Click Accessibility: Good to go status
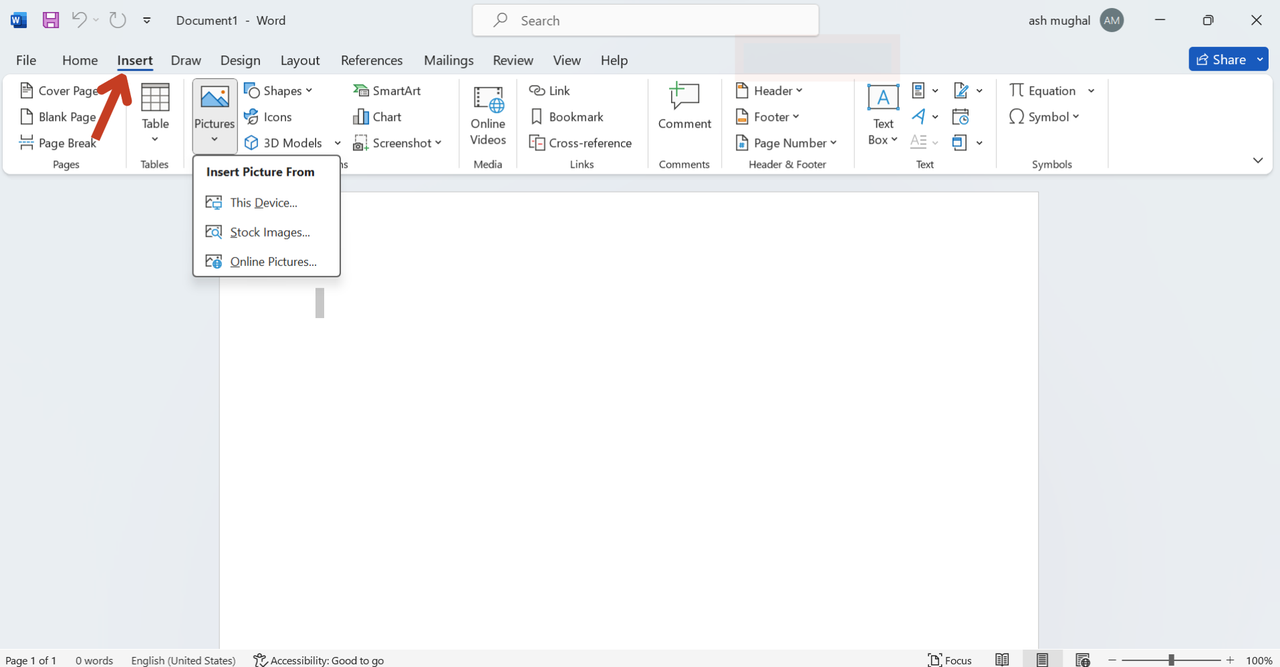The image size is (1280, 667). point(319,660)
